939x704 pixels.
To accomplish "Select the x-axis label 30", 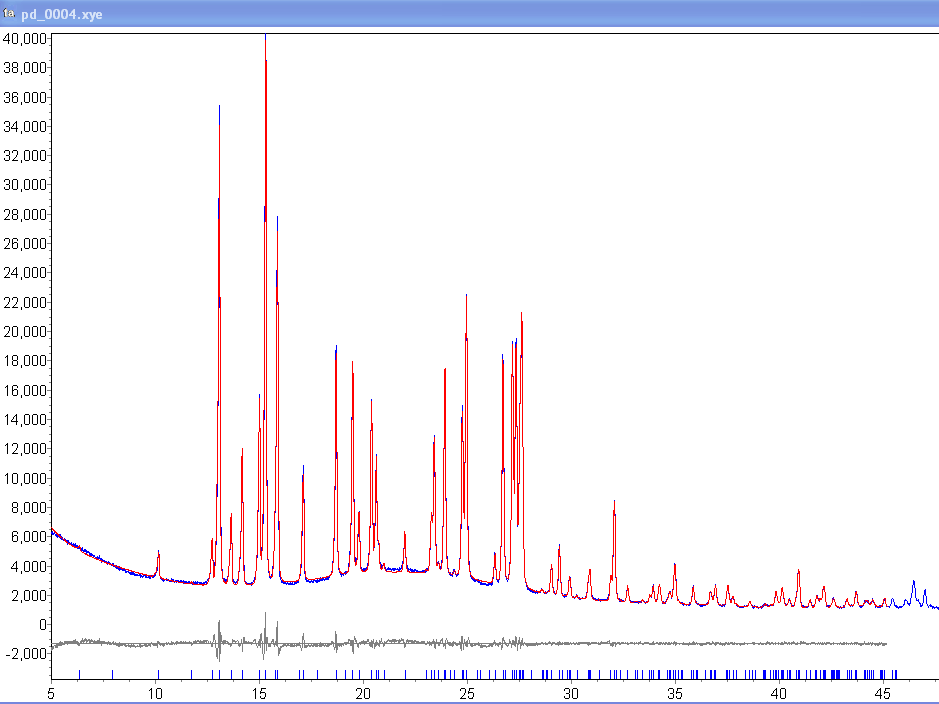I will [x=571, y=694].
